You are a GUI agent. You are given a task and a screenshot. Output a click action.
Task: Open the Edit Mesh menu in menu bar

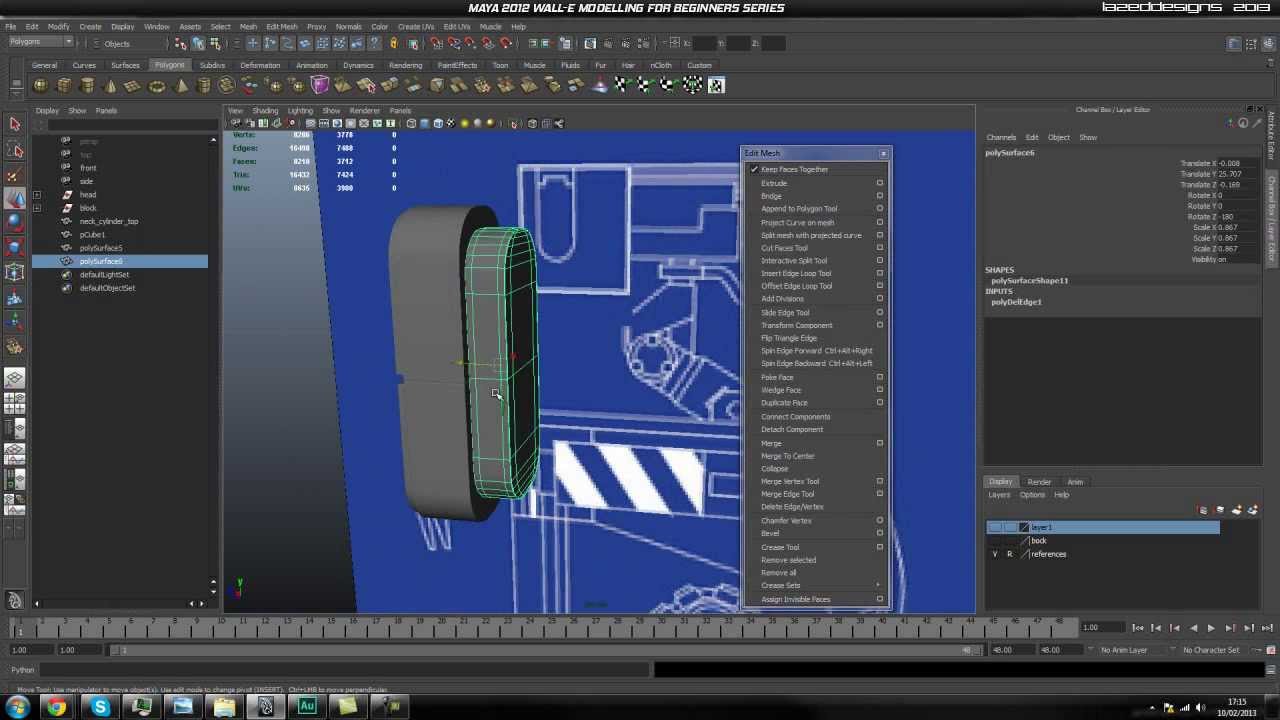(282, 27)
